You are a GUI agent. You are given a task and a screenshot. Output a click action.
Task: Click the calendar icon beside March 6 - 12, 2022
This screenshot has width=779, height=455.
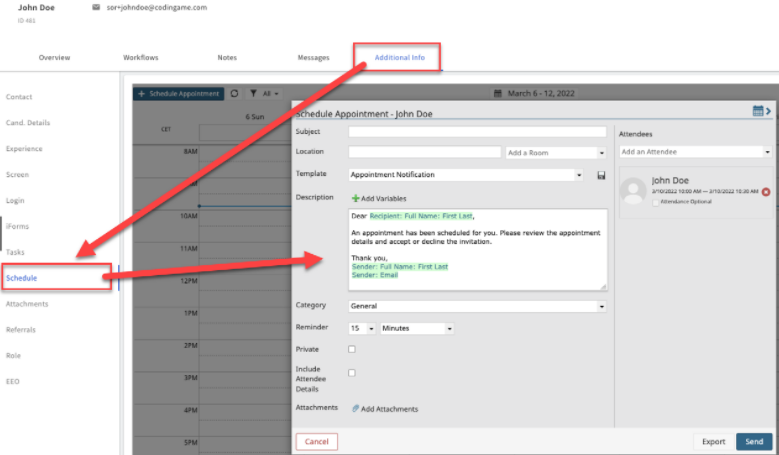tap(497, 93)
